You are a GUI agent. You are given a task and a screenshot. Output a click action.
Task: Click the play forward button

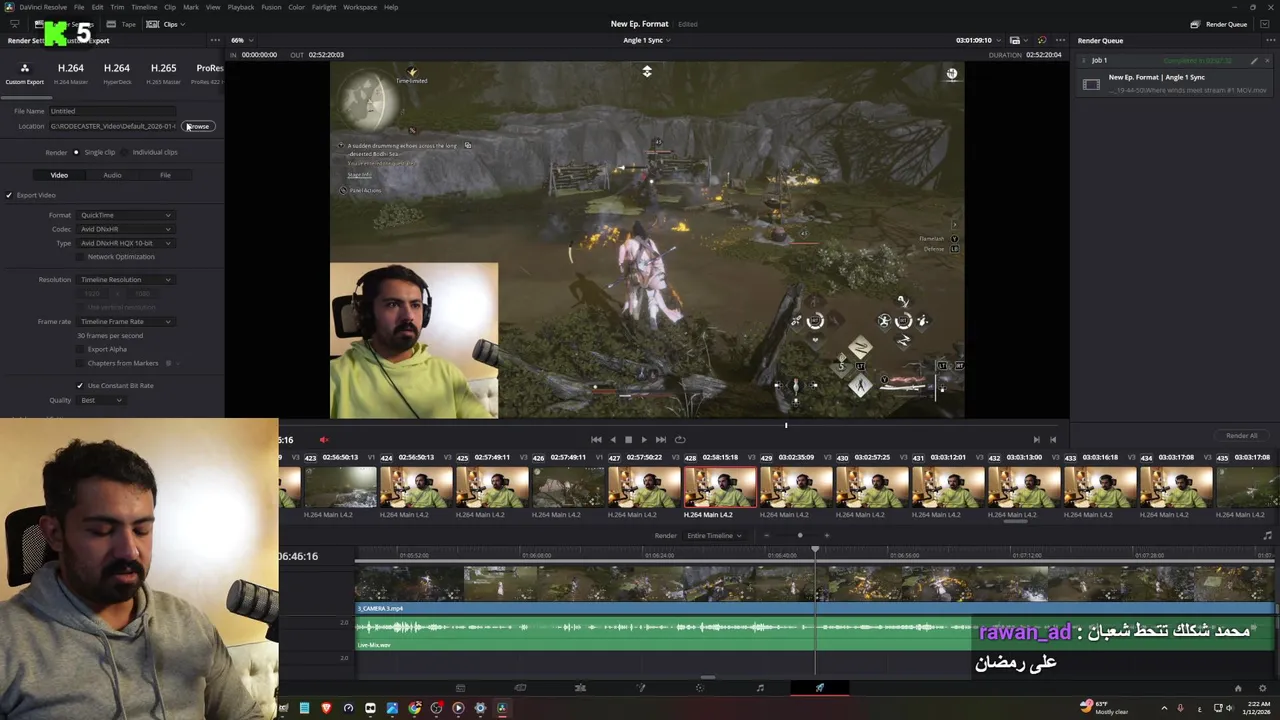coord(644,440)
